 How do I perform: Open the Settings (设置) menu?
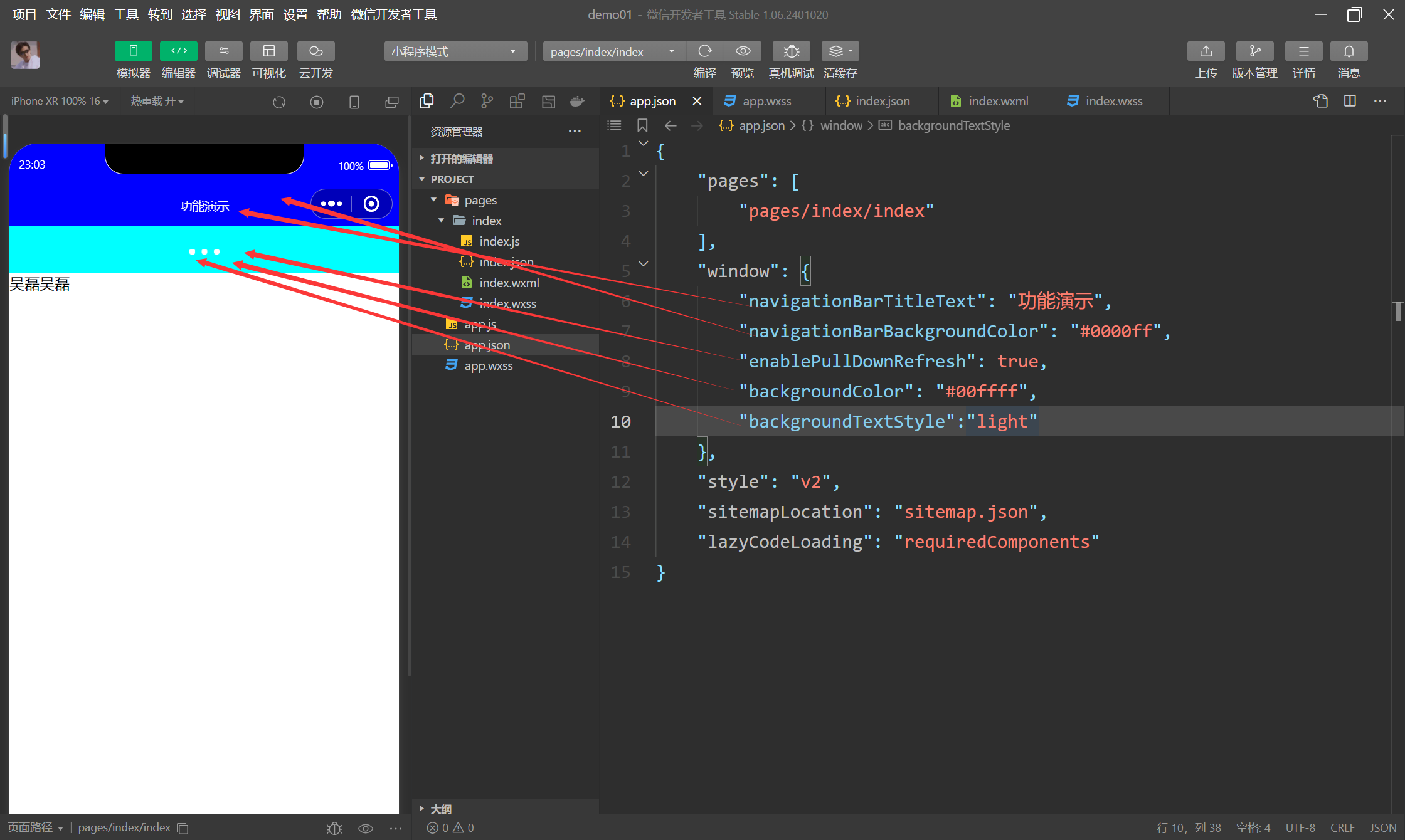pos(295,14)
